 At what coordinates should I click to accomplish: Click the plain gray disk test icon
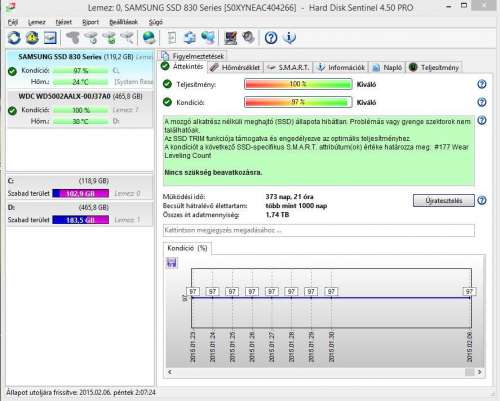[73, 38]
